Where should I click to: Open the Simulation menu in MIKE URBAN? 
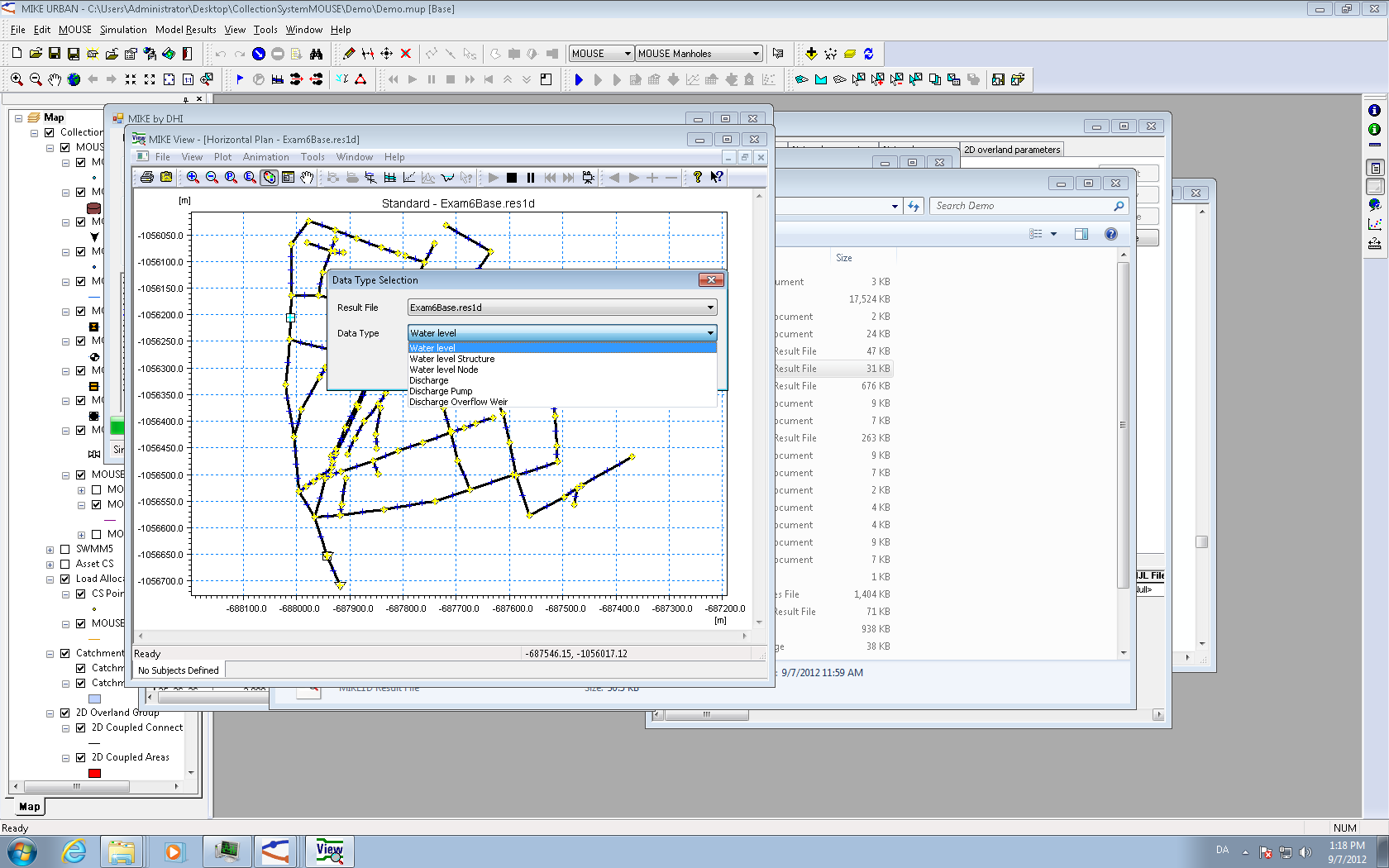click(x=123, y=30)
